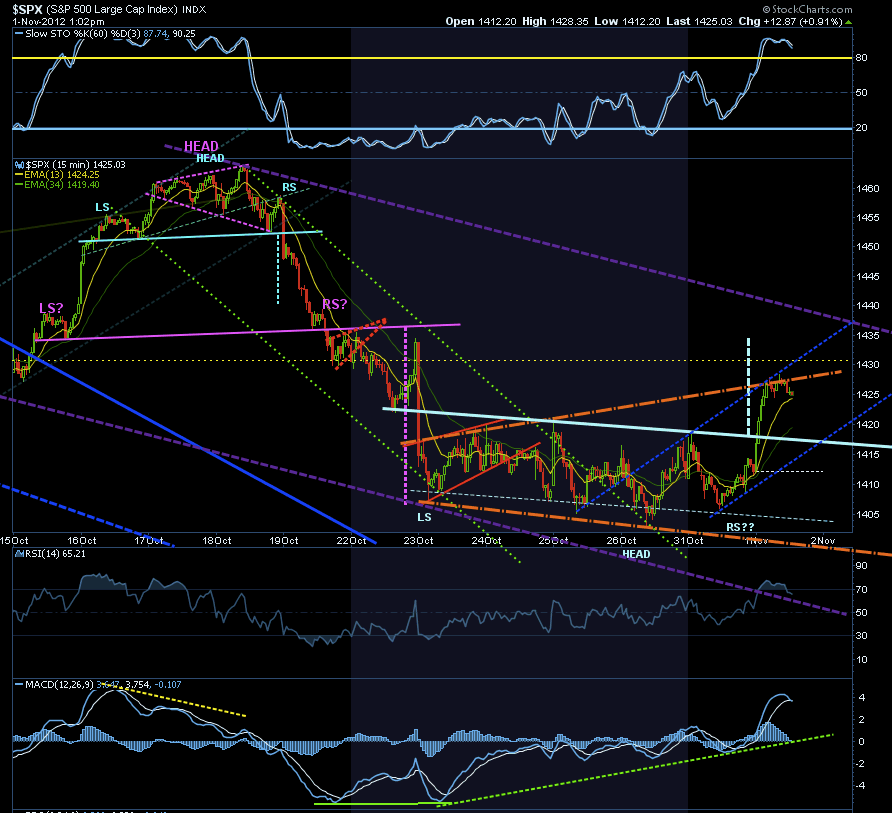Click the 18Oct date axis label

click(217, 540)
